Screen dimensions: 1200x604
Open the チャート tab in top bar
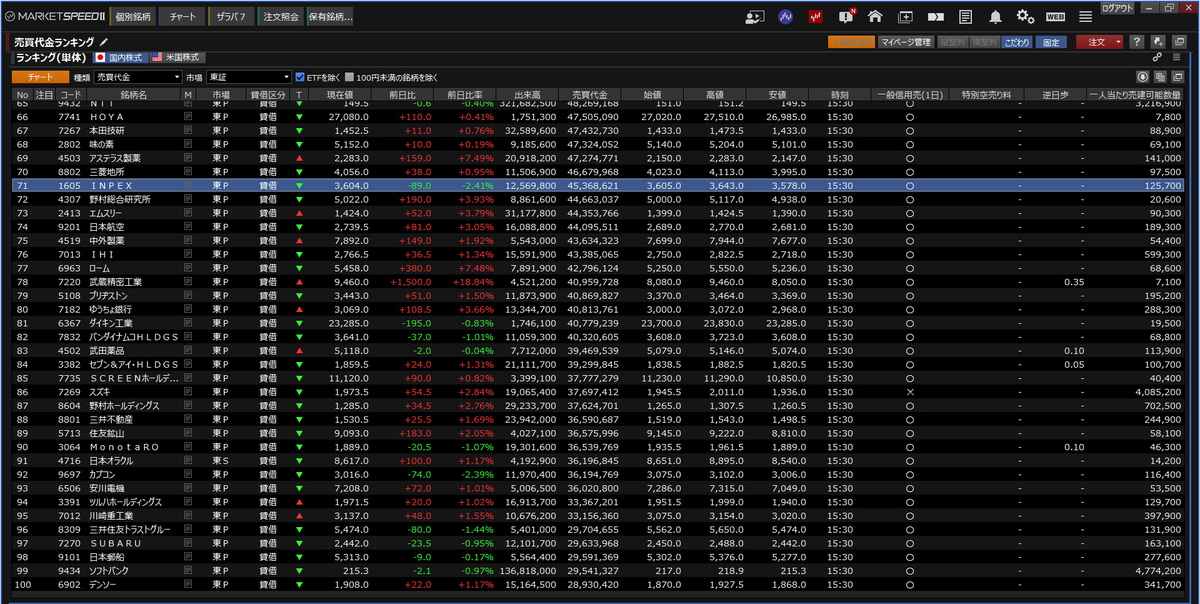click(x=183, y=17)
